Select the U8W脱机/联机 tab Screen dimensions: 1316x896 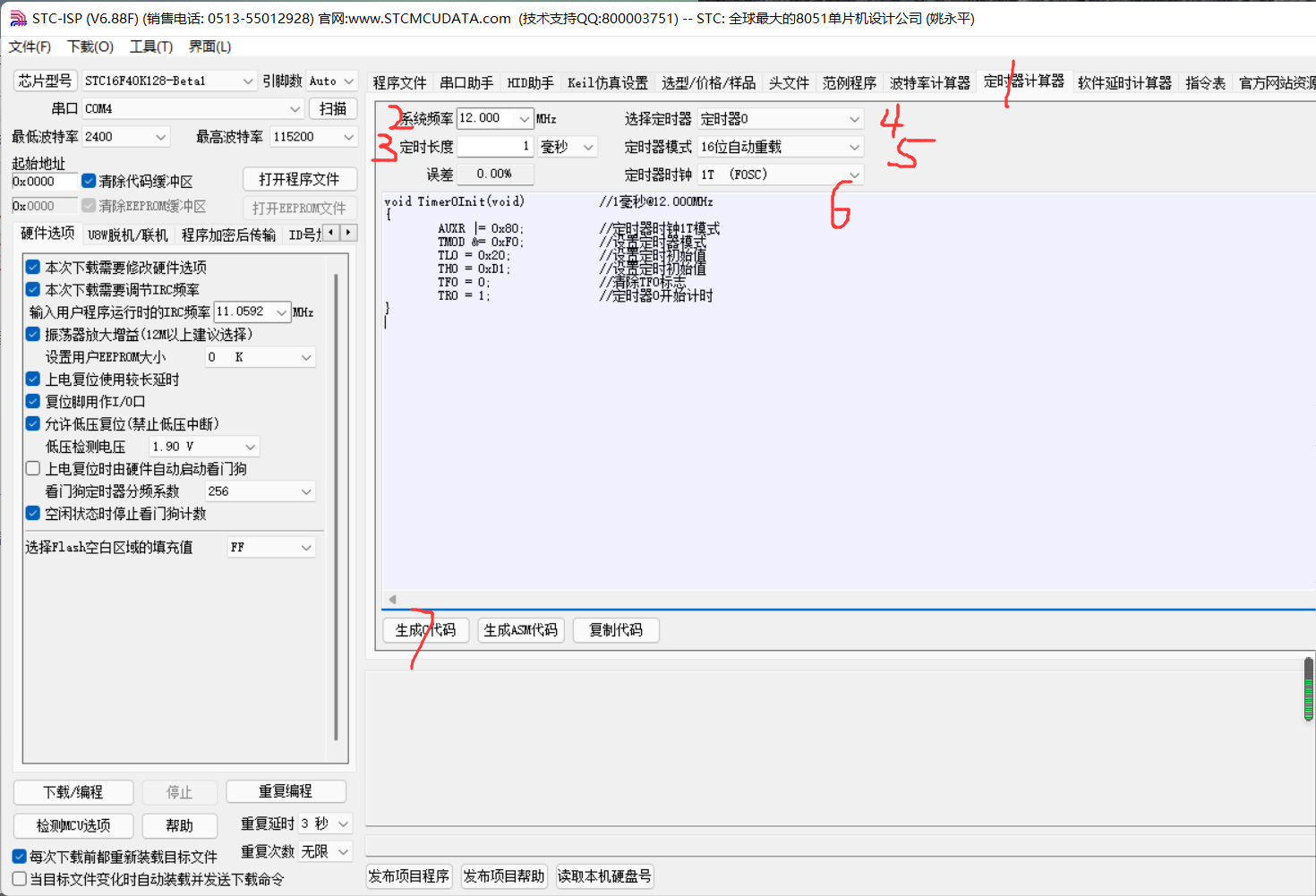pos(127,235)
